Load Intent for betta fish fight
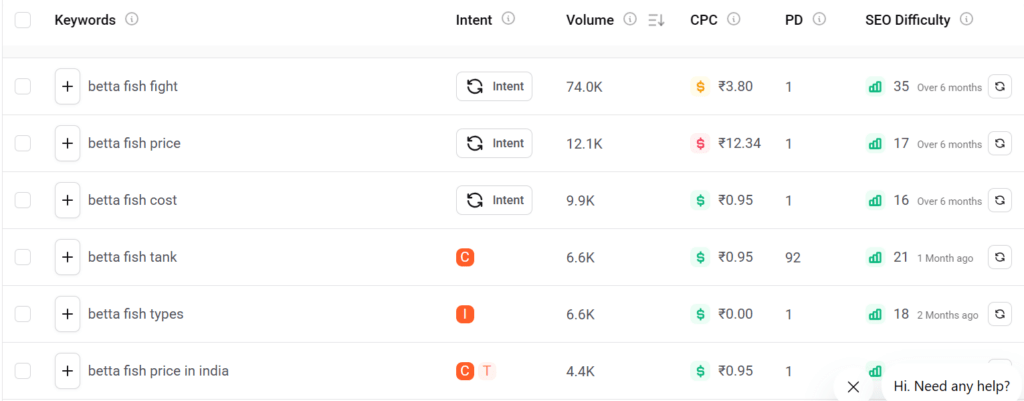Screen dimensions: 1024x401 click(x=494, y=86)
